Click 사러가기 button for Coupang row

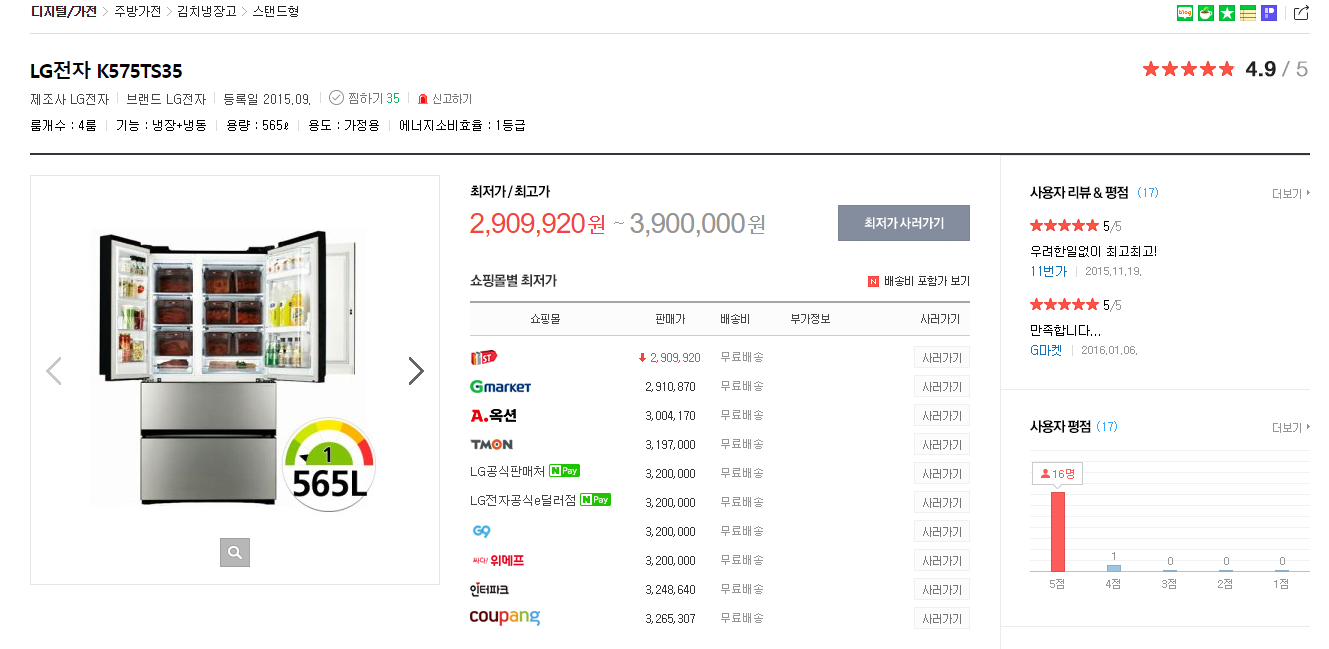click(941, 618)
